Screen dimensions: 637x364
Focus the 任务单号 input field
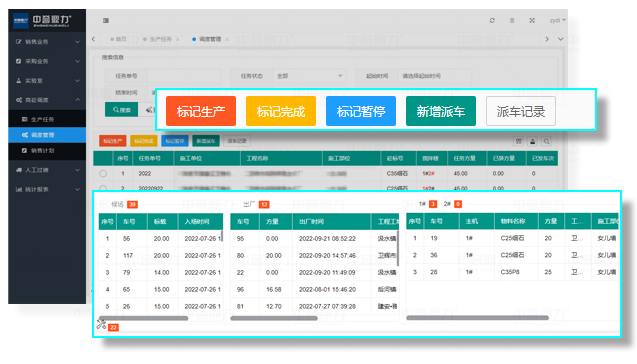pos(184,76)
